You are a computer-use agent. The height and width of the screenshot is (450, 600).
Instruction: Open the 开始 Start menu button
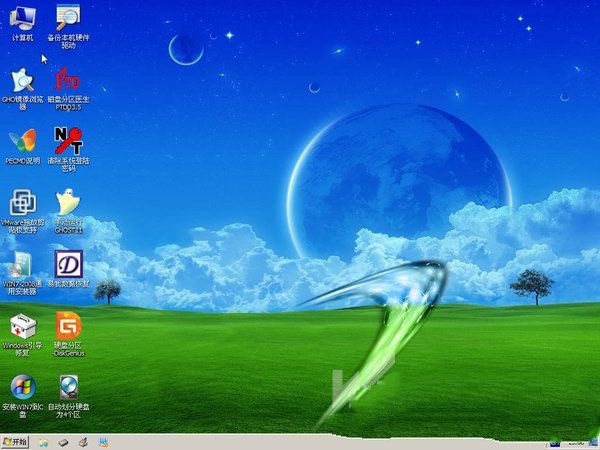(x=15, y=442)
